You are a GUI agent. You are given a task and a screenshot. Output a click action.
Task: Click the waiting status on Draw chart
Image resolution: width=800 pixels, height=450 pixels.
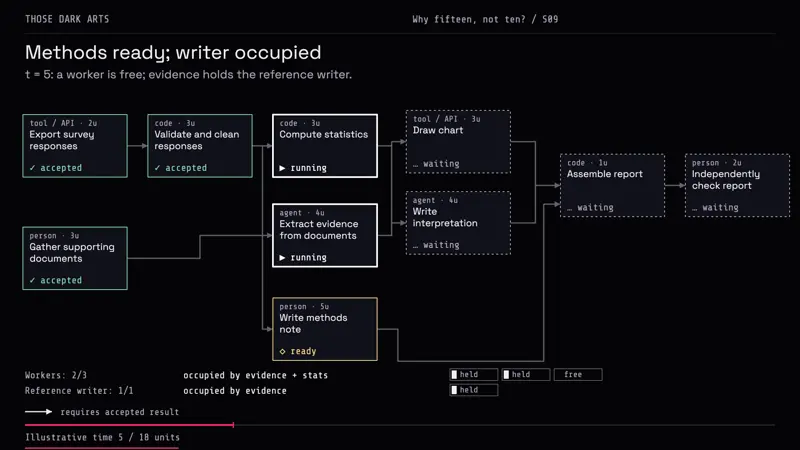click(436, 164)
